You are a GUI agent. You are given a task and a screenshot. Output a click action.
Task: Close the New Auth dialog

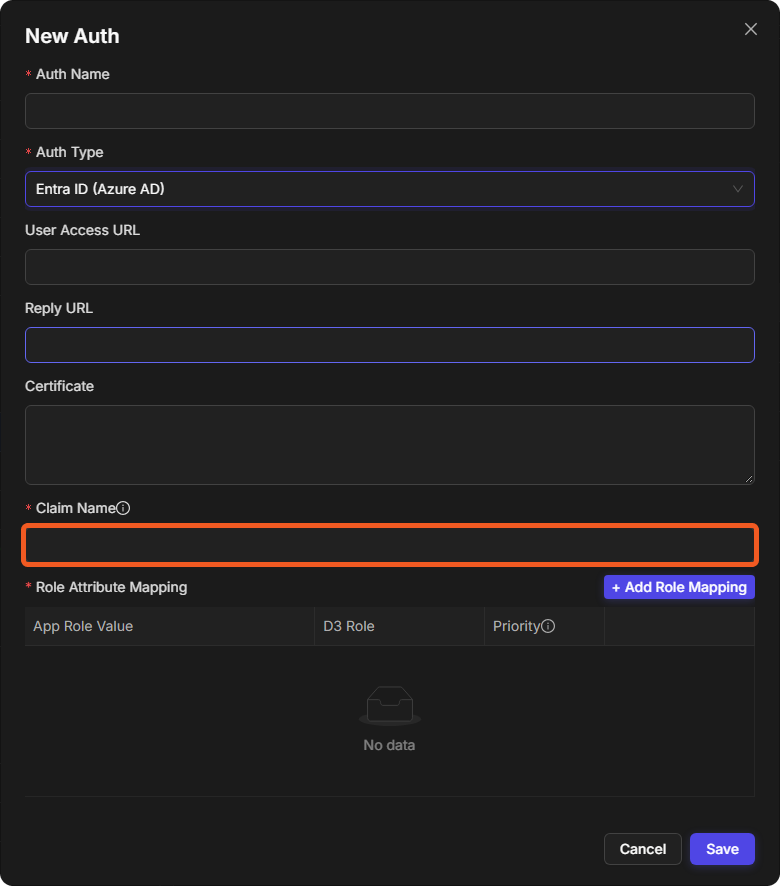coord(751,29)
